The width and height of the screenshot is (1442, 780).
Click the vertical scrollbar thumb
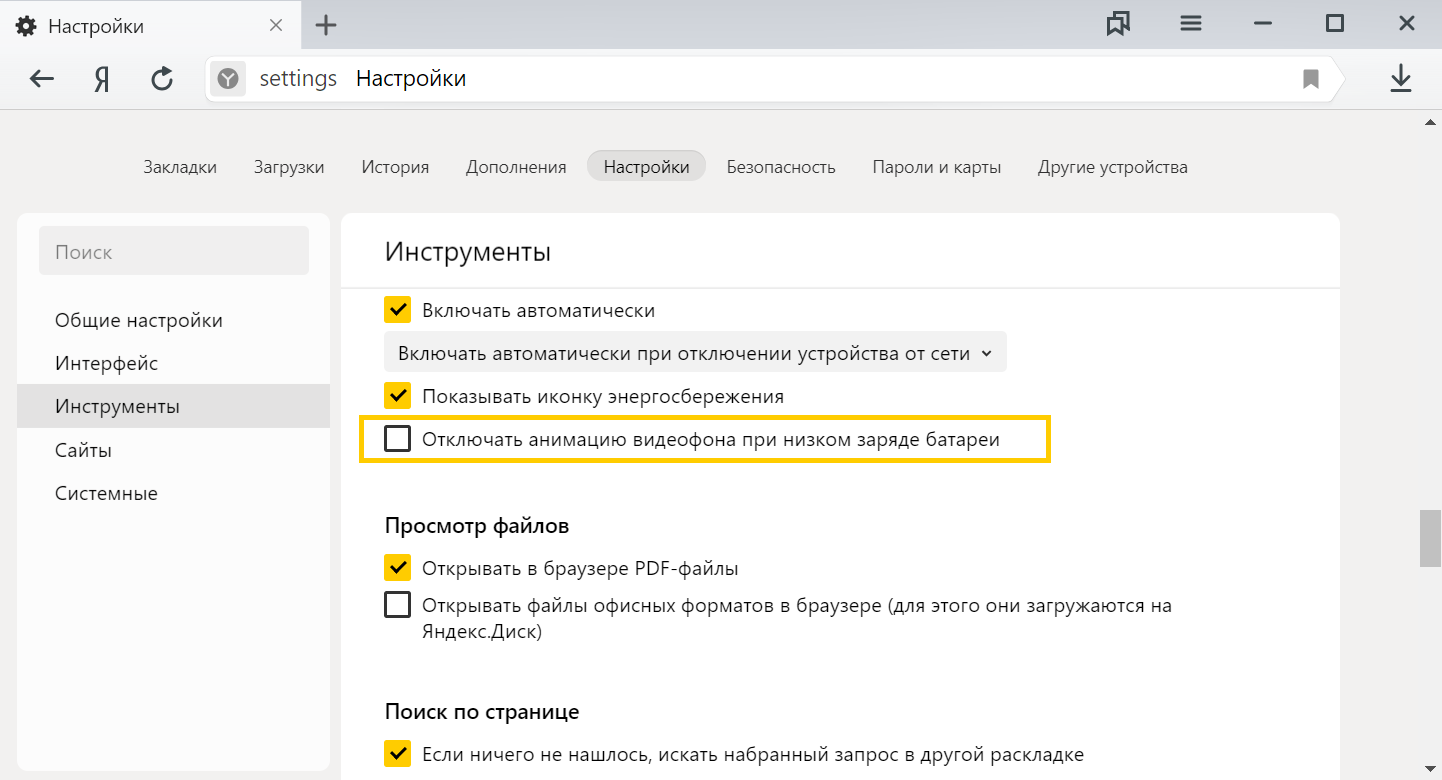(1430, 538)
